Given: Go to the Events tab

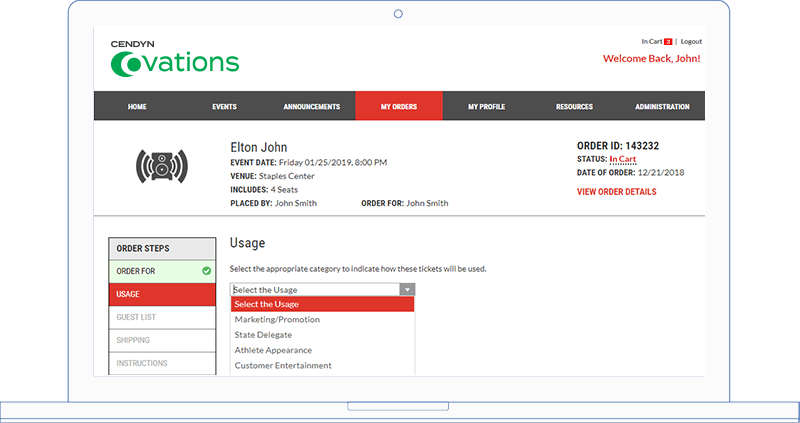Looking at the screenshot, I should click(224, 107).
